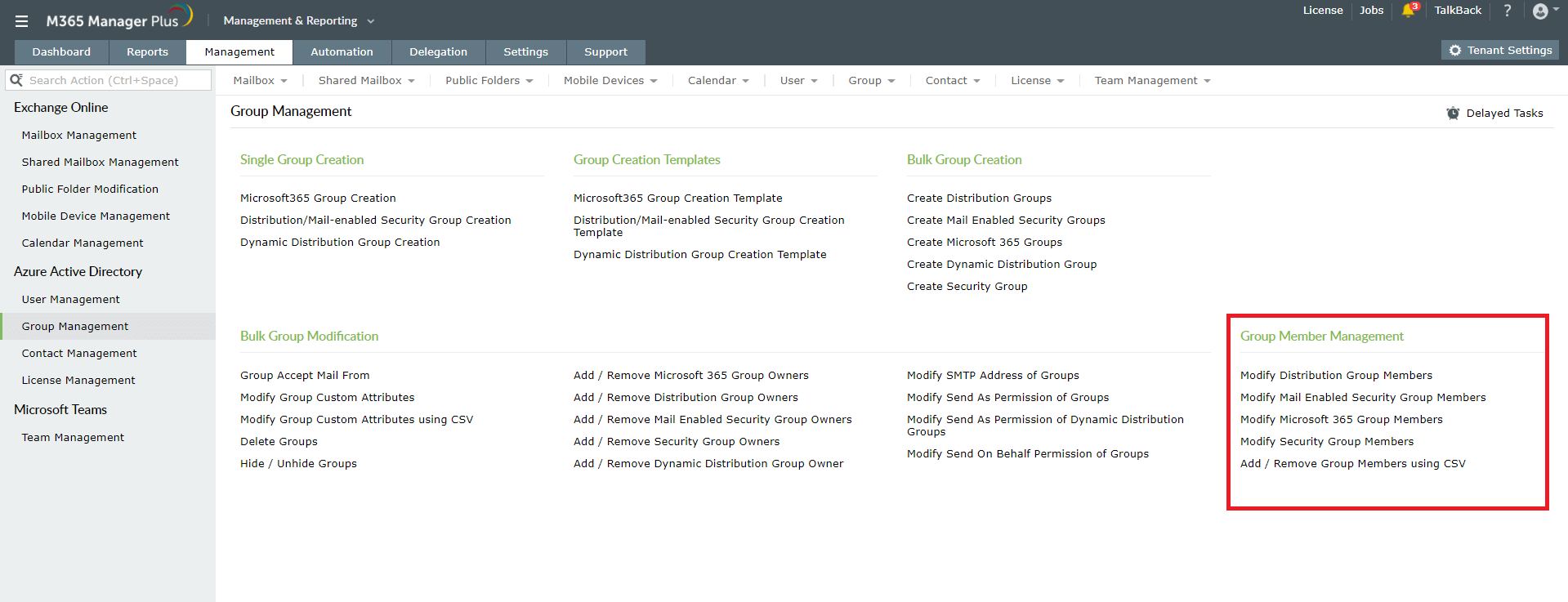The height and width of the screenshot is (602, 1568).
Task: Open the Shared Mailbox dropdown menu
Action: click(x=367, y=80)
